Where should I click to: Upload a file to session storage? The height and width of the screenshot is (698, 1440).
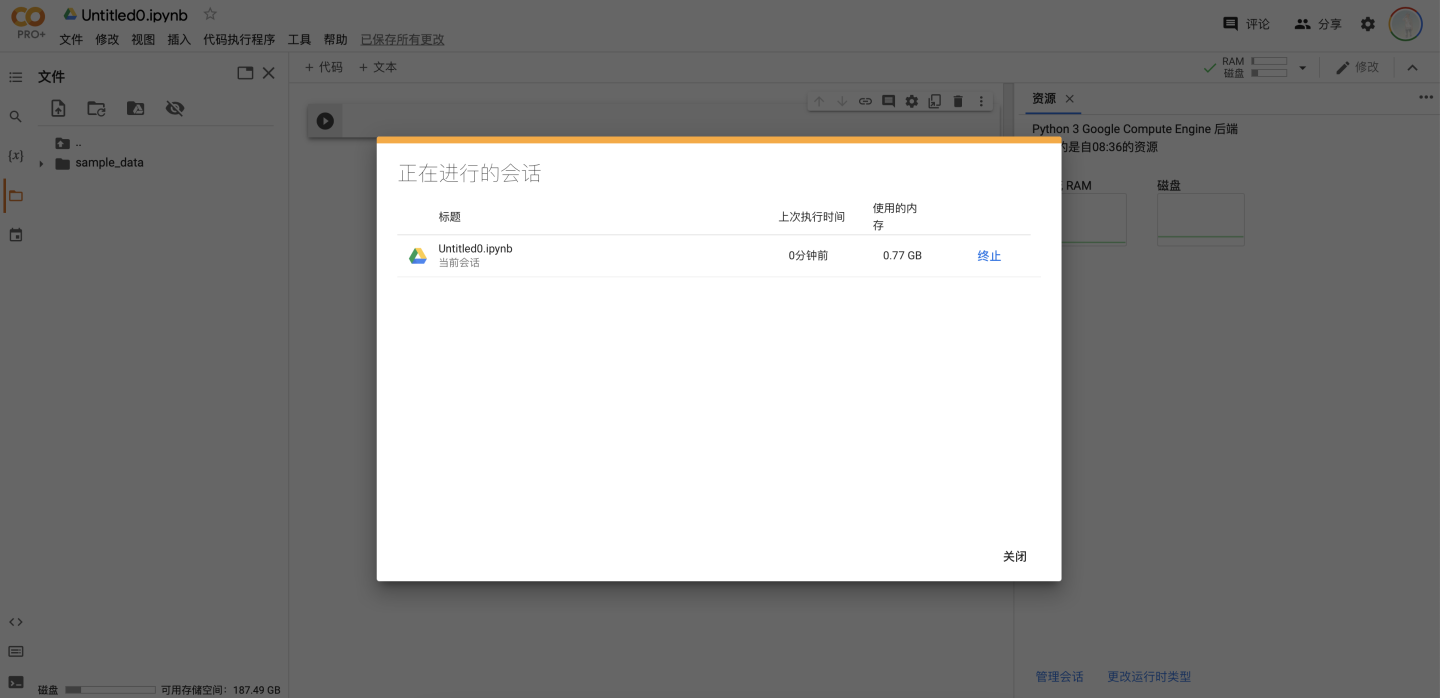coord(58,109)
